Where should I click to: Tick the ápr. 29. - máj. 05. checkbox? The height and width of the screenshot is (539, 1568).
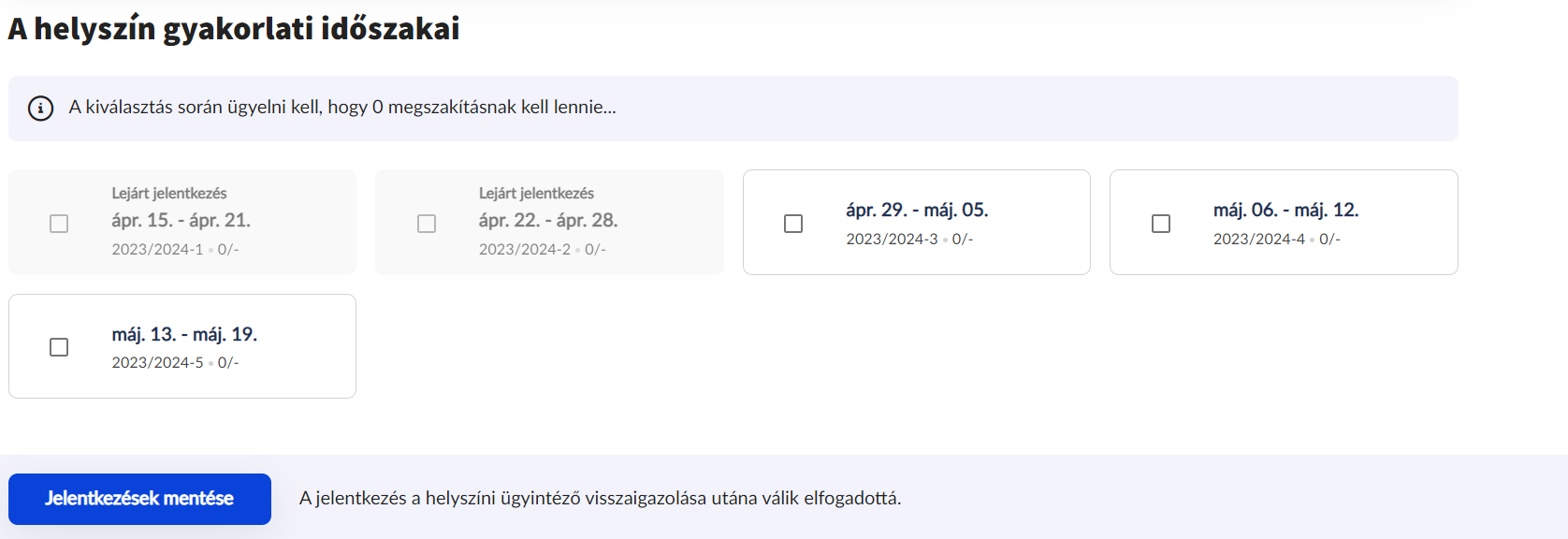(x=793, y=224)
